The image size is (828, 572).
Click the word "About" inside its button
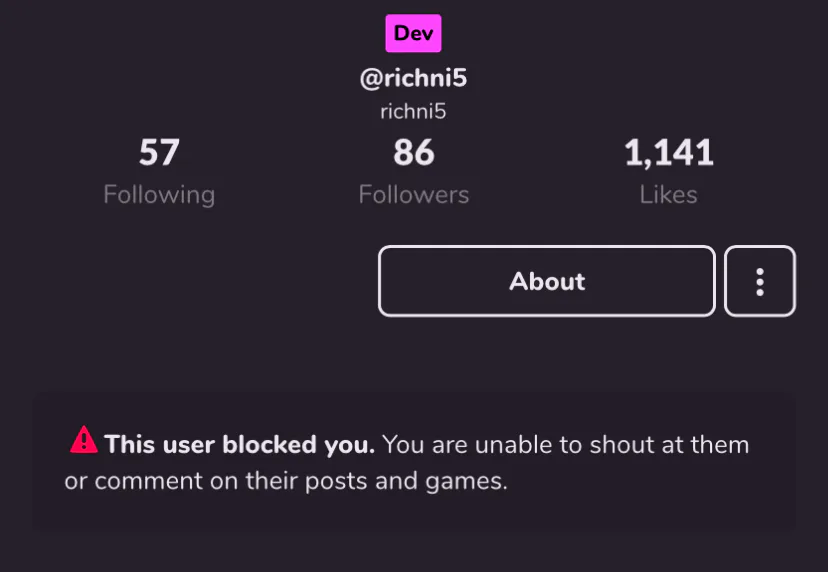coord(547,281)
